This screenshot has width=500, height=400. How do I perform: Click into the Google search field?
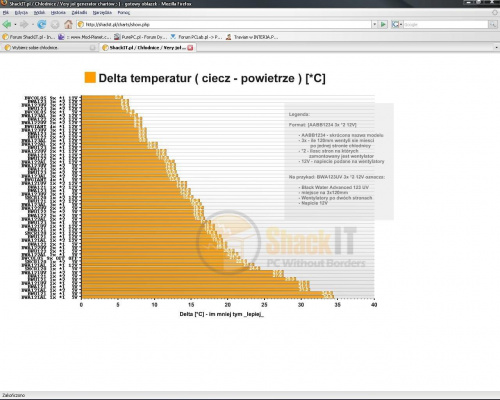point(446,24)
